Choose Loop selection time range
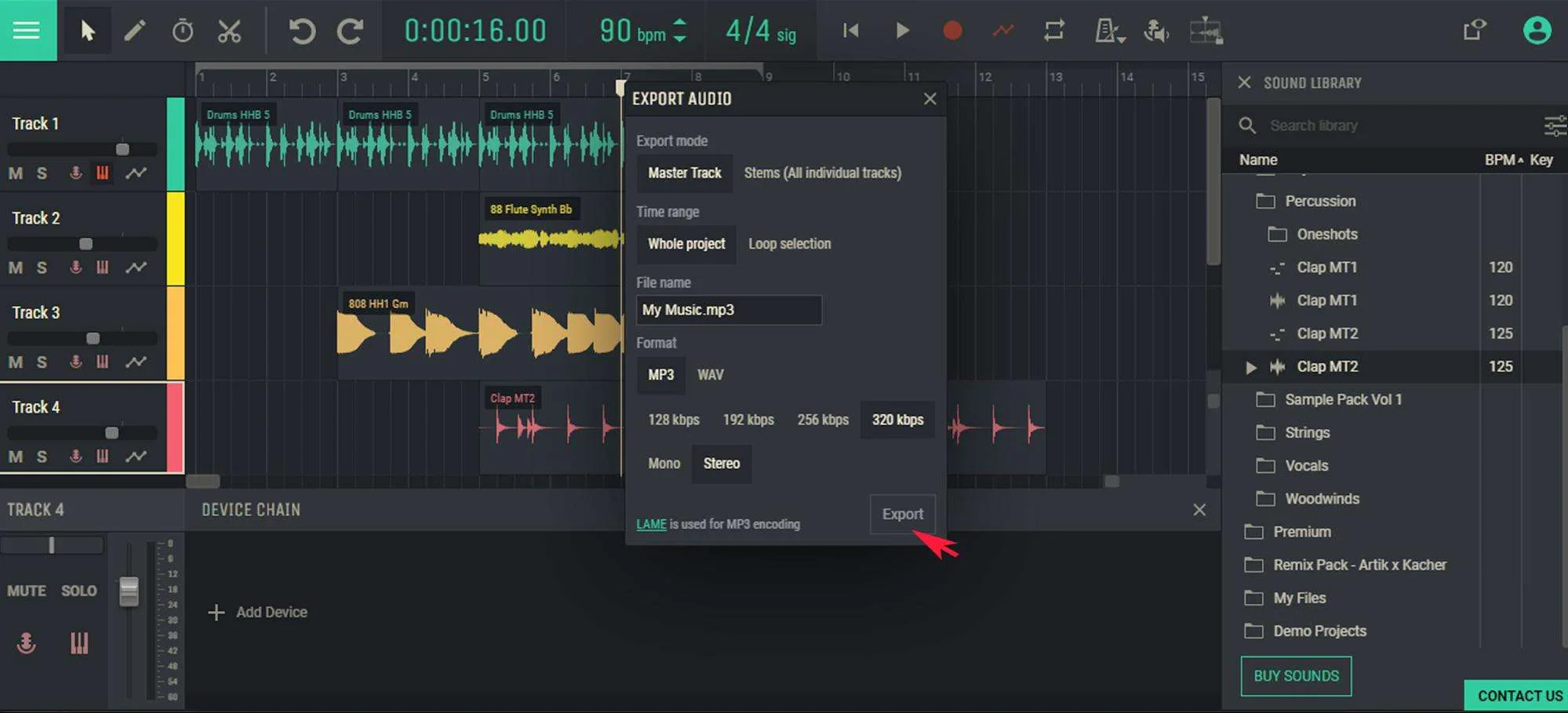Screen dimensions: 1568x713 coord(789,244)
